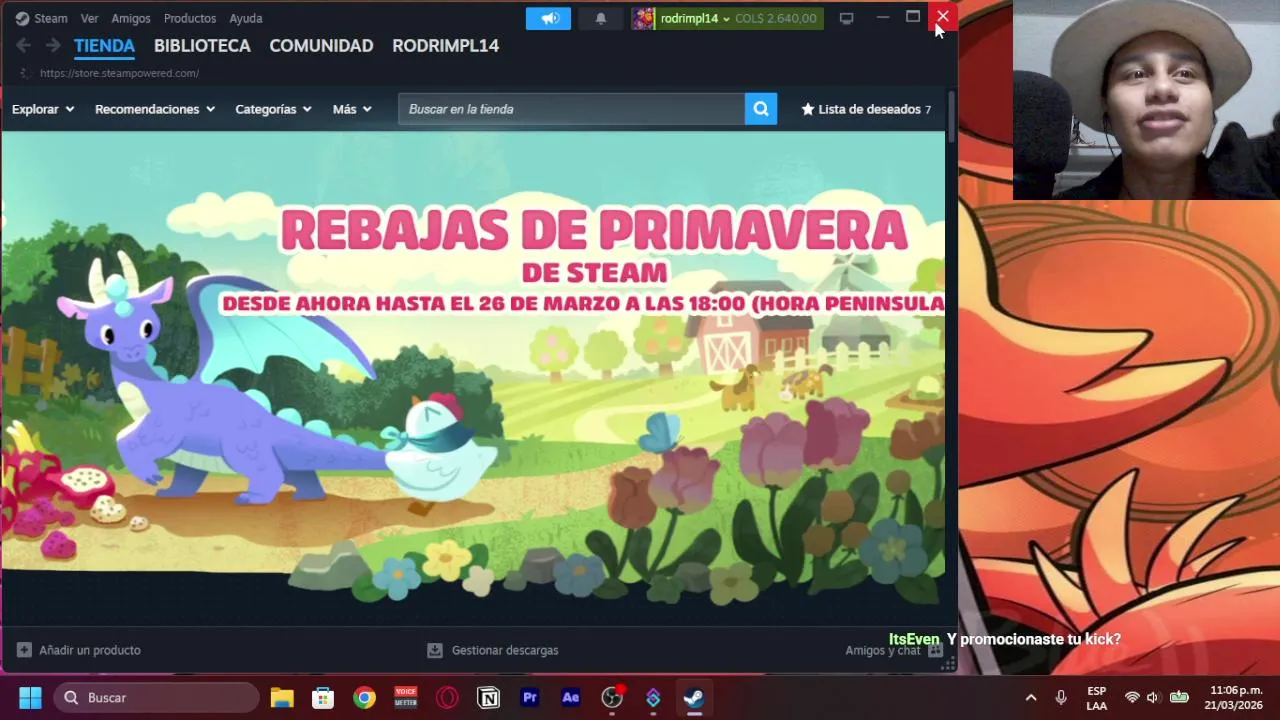The height and width of the screenshot is (720, 1280).
Task: Click the Buscar en la tienda field
Action: pos(571,109)
